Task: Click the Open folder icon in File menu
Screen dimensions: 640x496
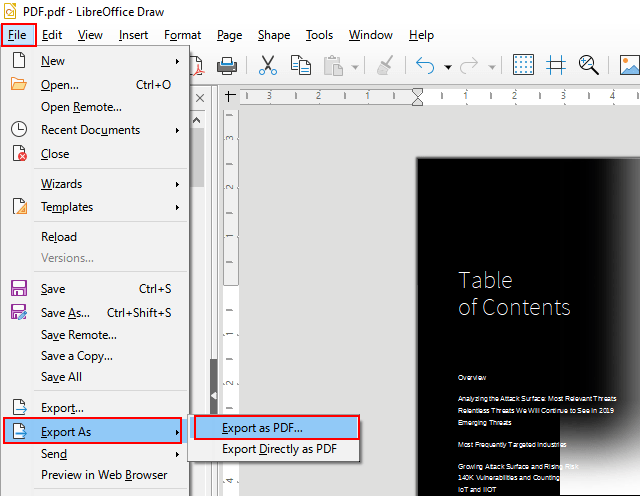Action: [x=19, y=84]
